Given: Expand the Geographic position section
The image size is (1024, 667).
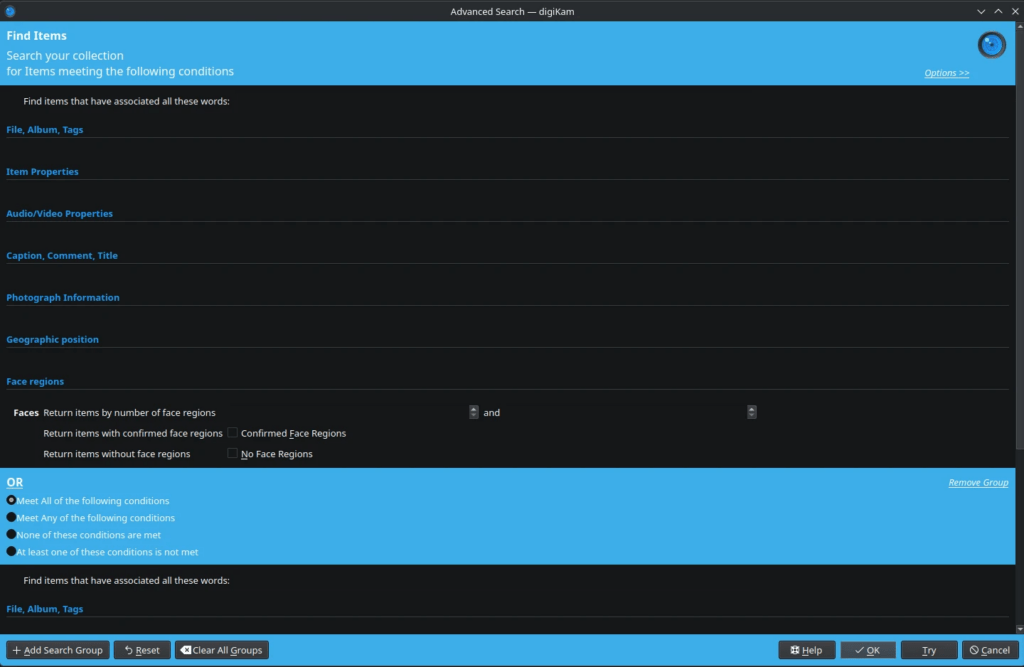Looking at the screenshot, I should pyautogui.click(x=52, y=339).
